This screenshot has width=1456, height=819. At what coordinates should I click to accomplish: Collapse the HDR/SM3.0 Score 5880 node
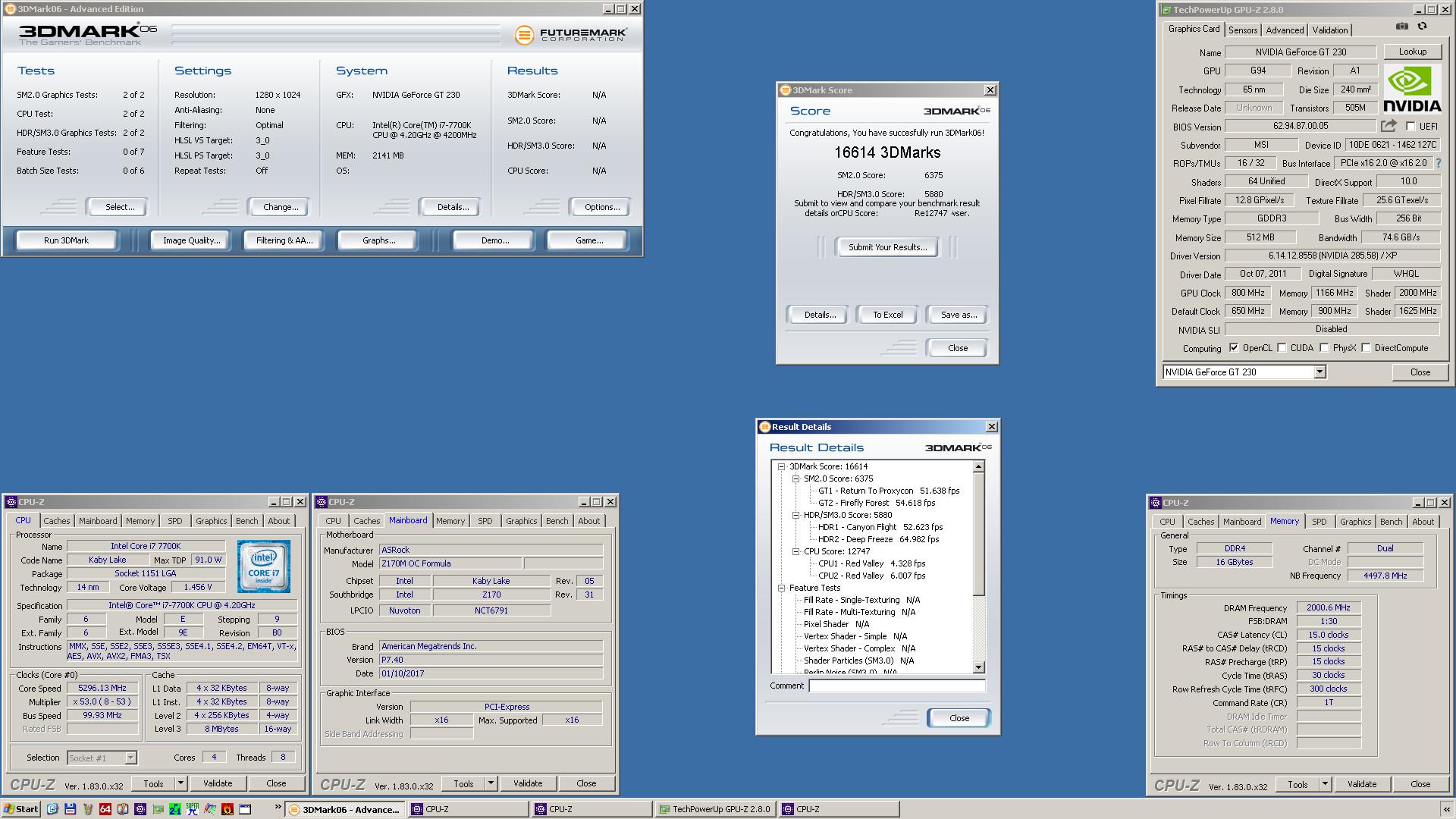795,516
